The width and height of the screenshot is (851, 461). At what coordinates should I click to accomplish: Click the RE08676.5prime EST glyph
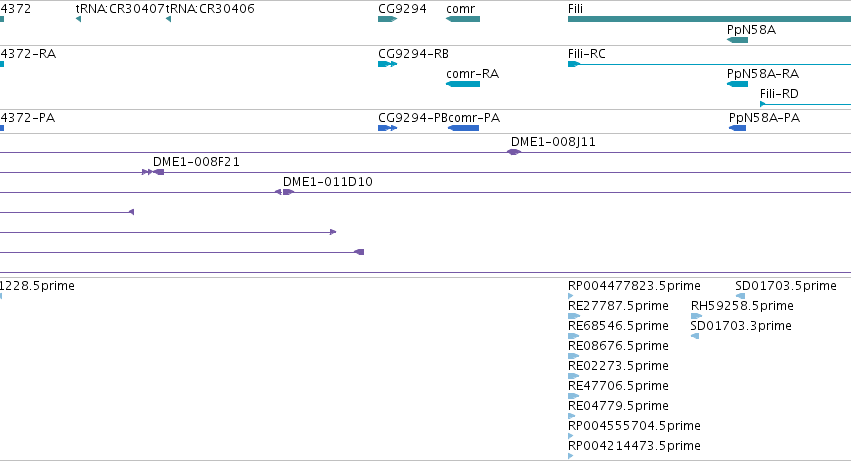[x=574, y=356]
